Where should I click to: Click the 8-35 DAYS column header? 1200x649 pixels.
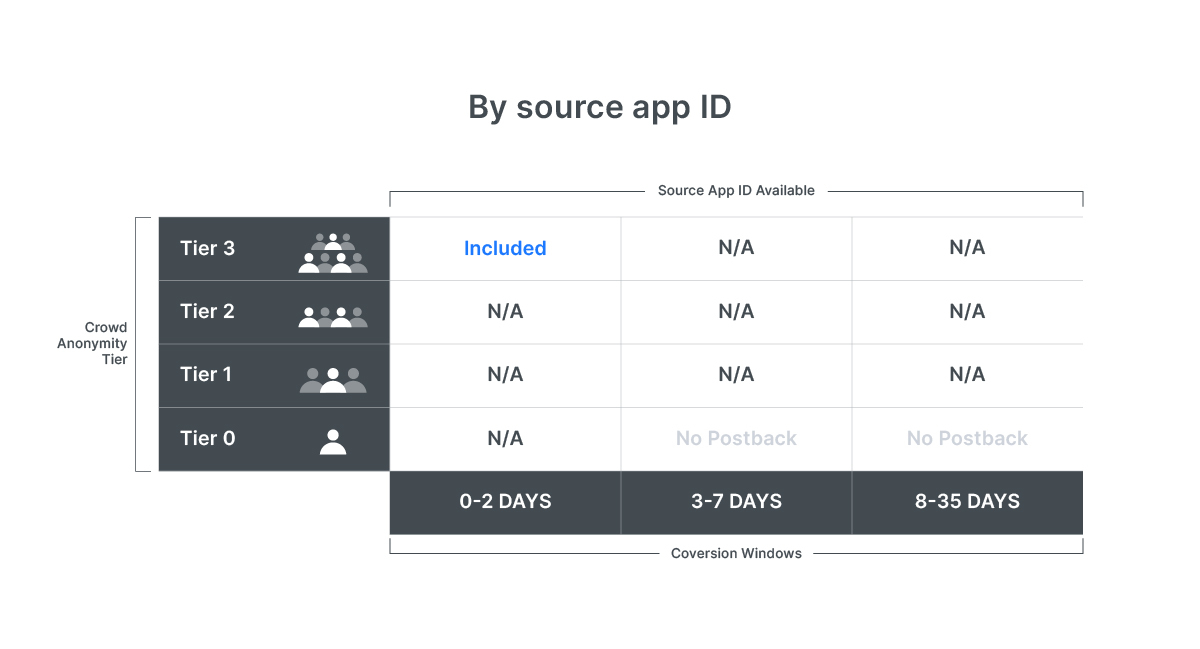click(x=967, y=502)
